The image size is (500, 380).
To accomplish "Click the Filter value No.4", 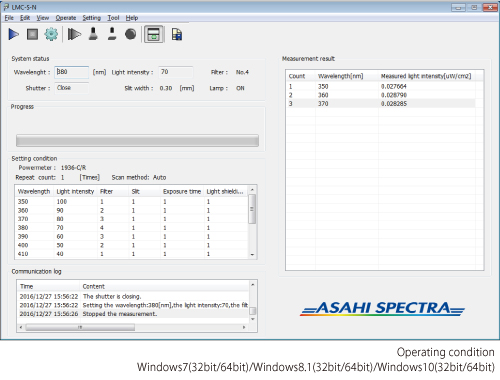I will (242, 72).
